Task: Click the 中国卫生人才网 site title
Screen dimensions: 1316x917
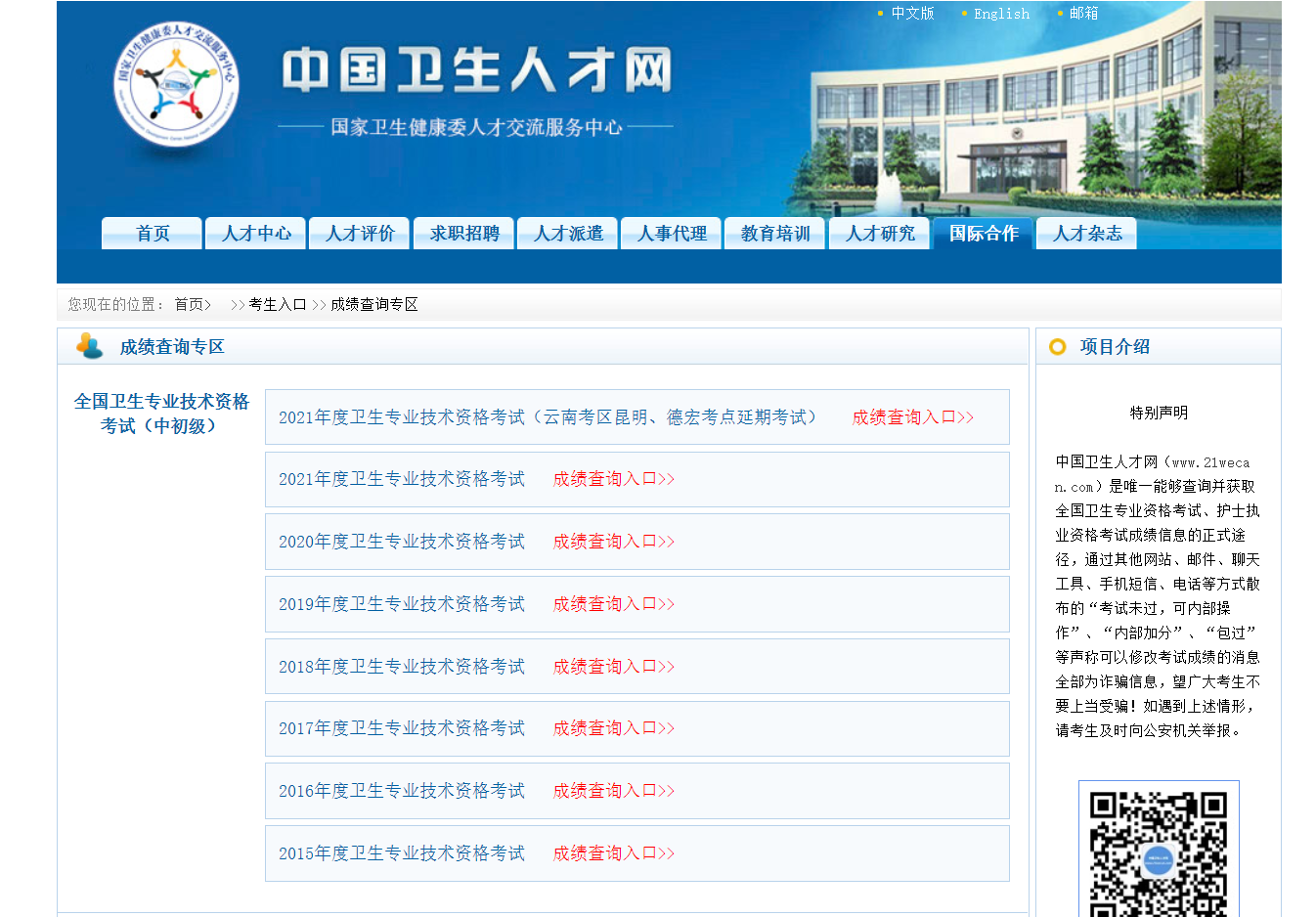Action: (x=477, y=70)
